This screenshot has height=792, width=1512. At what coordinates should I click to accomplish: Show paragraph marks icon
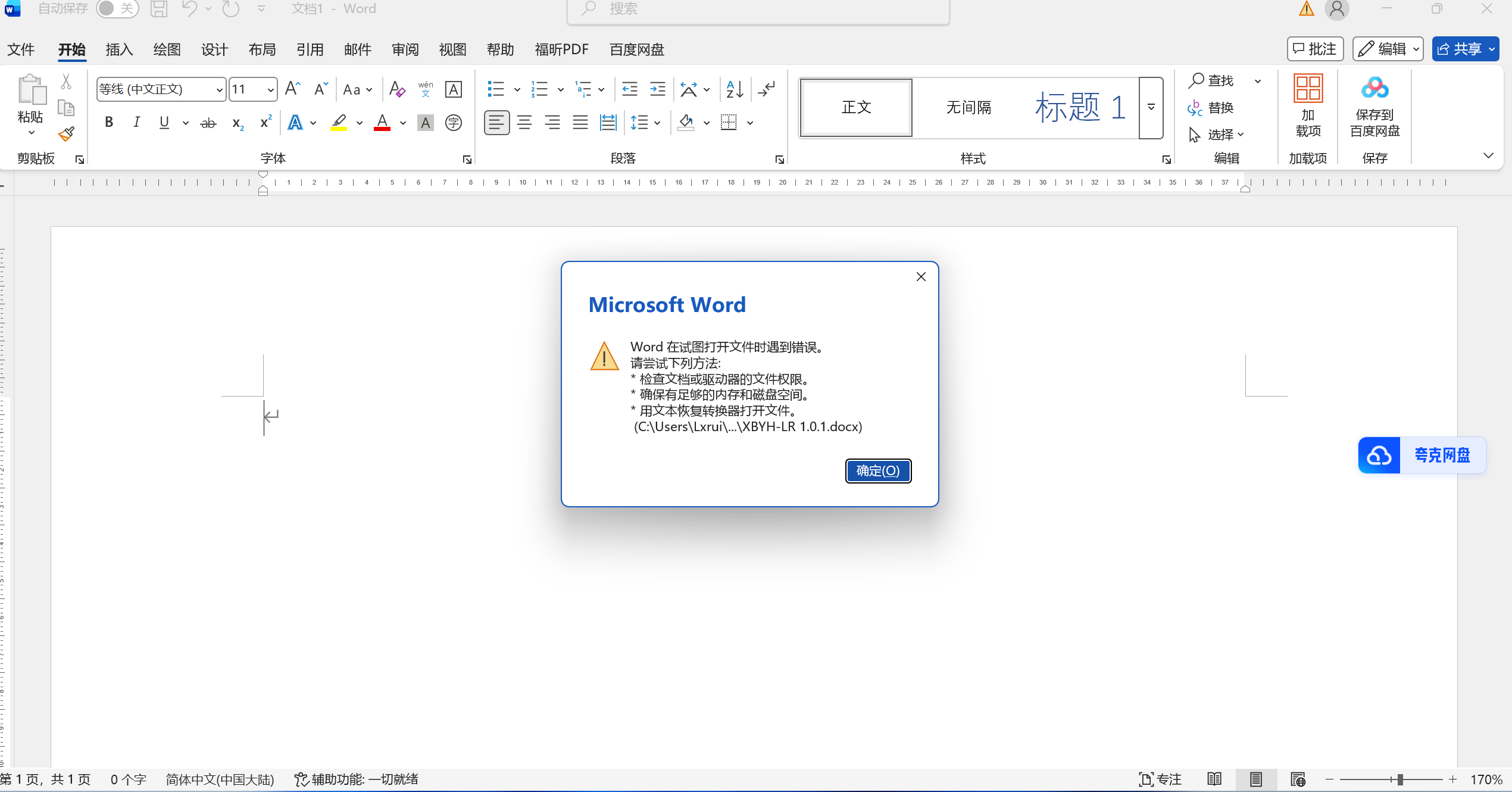[767, 89]
